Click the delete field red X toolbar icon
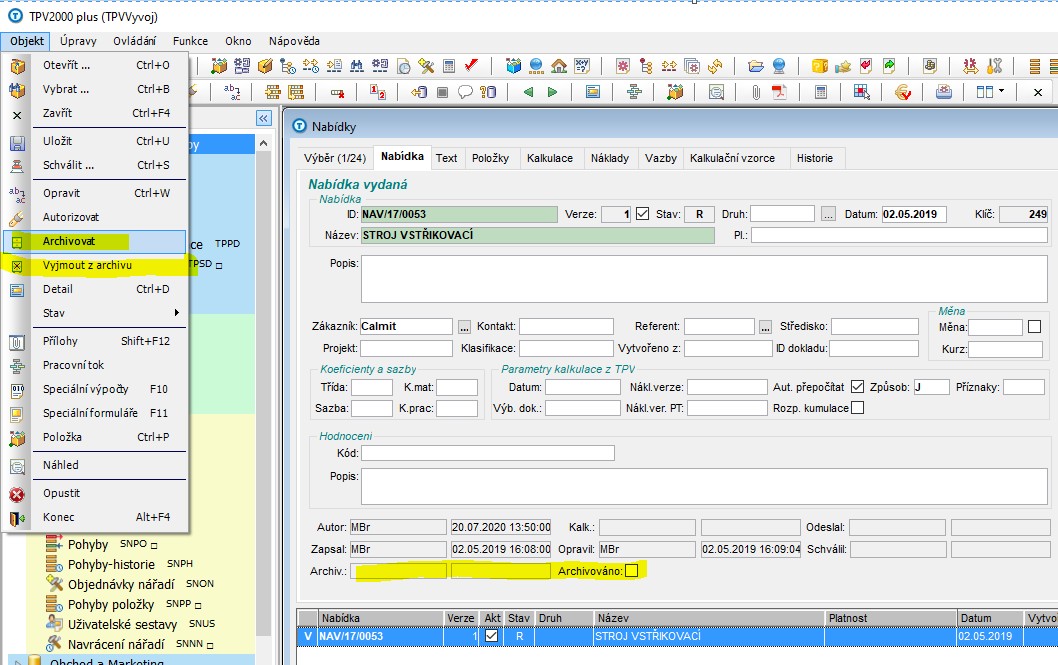The height and width of the screenshot is (665, 1058). (x=337, y=92)
